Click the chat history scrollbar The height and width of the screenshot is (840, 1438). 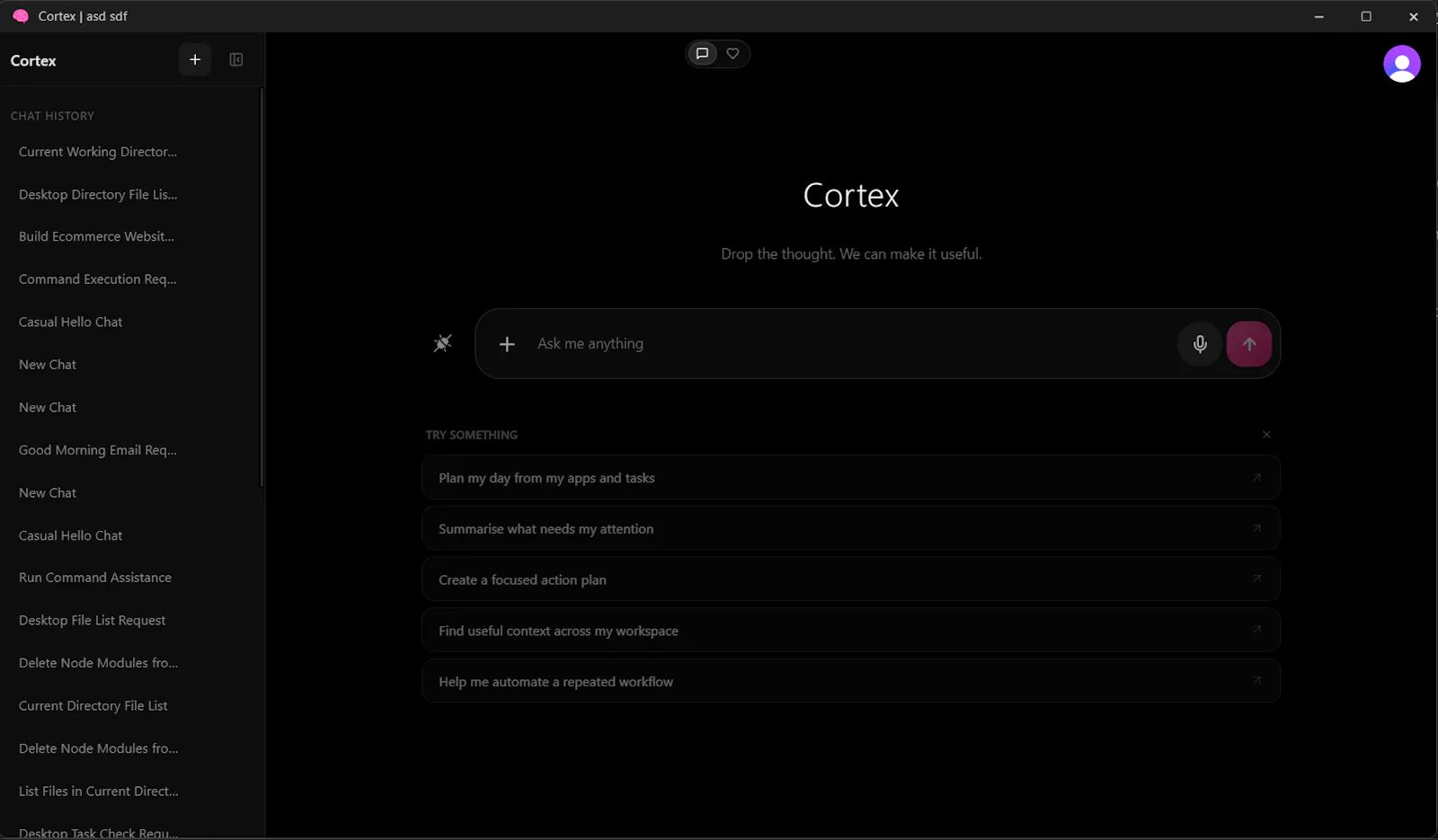click(262, 287)
